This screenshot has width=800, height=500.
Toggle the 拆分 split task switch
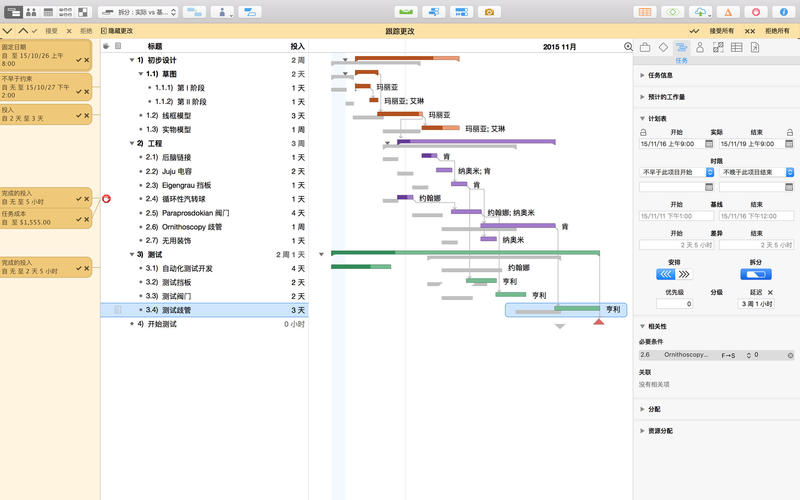click(x=756, y=274)
